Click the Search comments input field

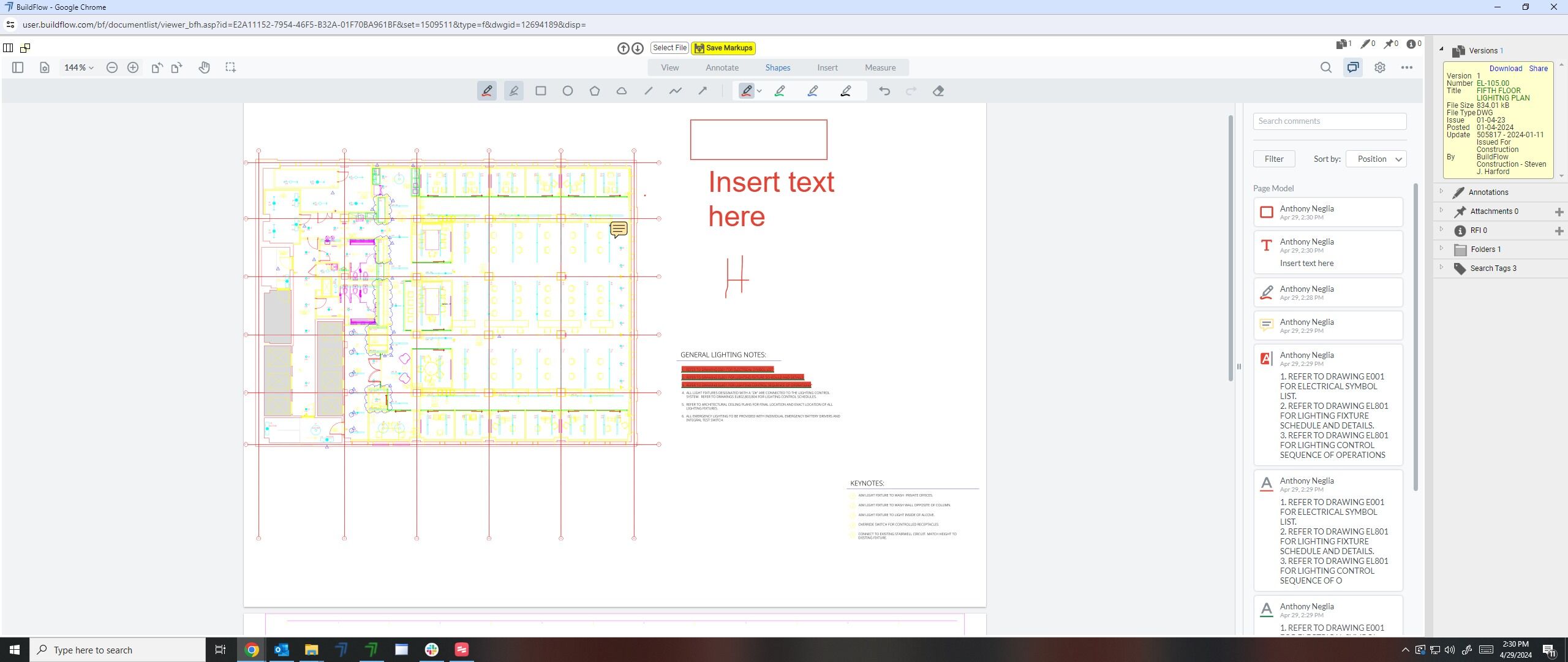(x=1329, y=121)
